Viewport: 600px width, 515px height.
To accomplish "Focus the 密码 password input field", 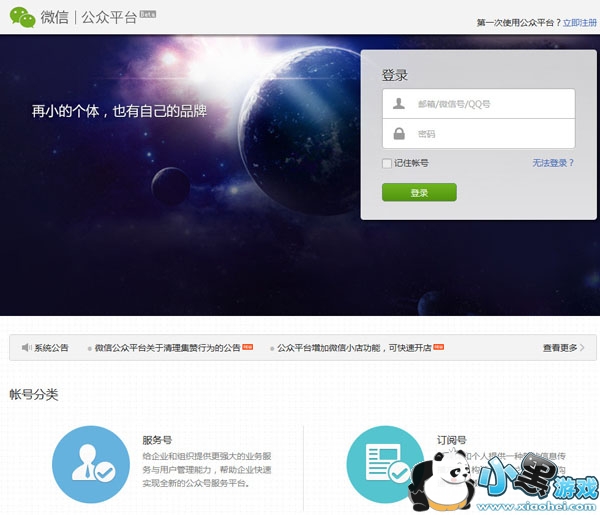I will click(479, 134).
